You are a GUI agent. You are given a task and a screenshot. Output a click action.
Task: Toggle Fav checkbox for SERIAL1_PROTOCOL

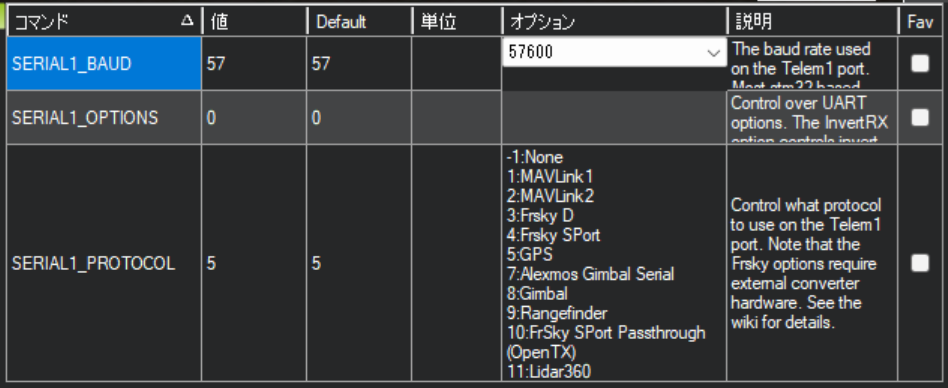point(920,263)
